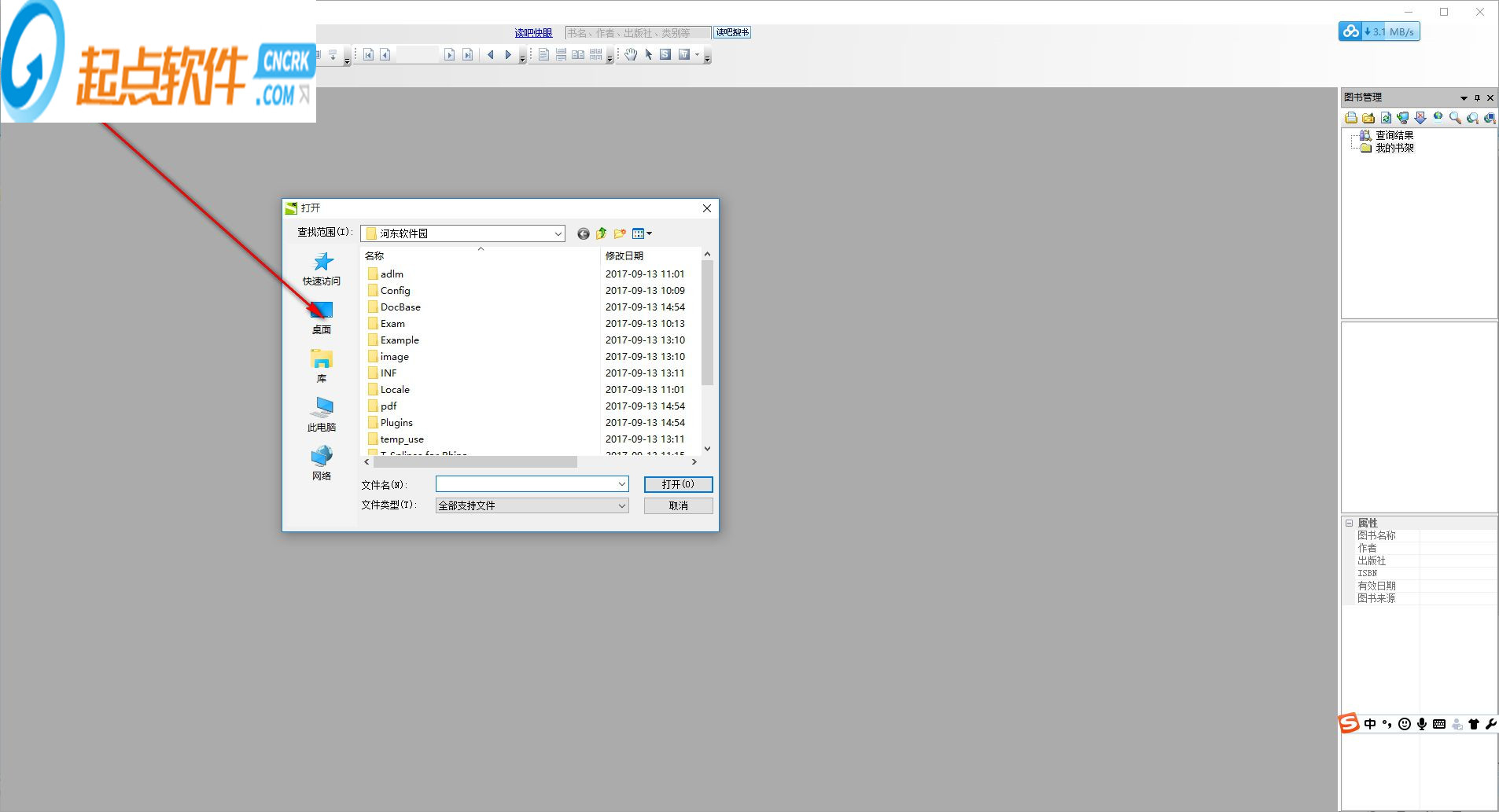Select the DocBase folder
This screenshot has height=812, width=1499.
point(400,307)
